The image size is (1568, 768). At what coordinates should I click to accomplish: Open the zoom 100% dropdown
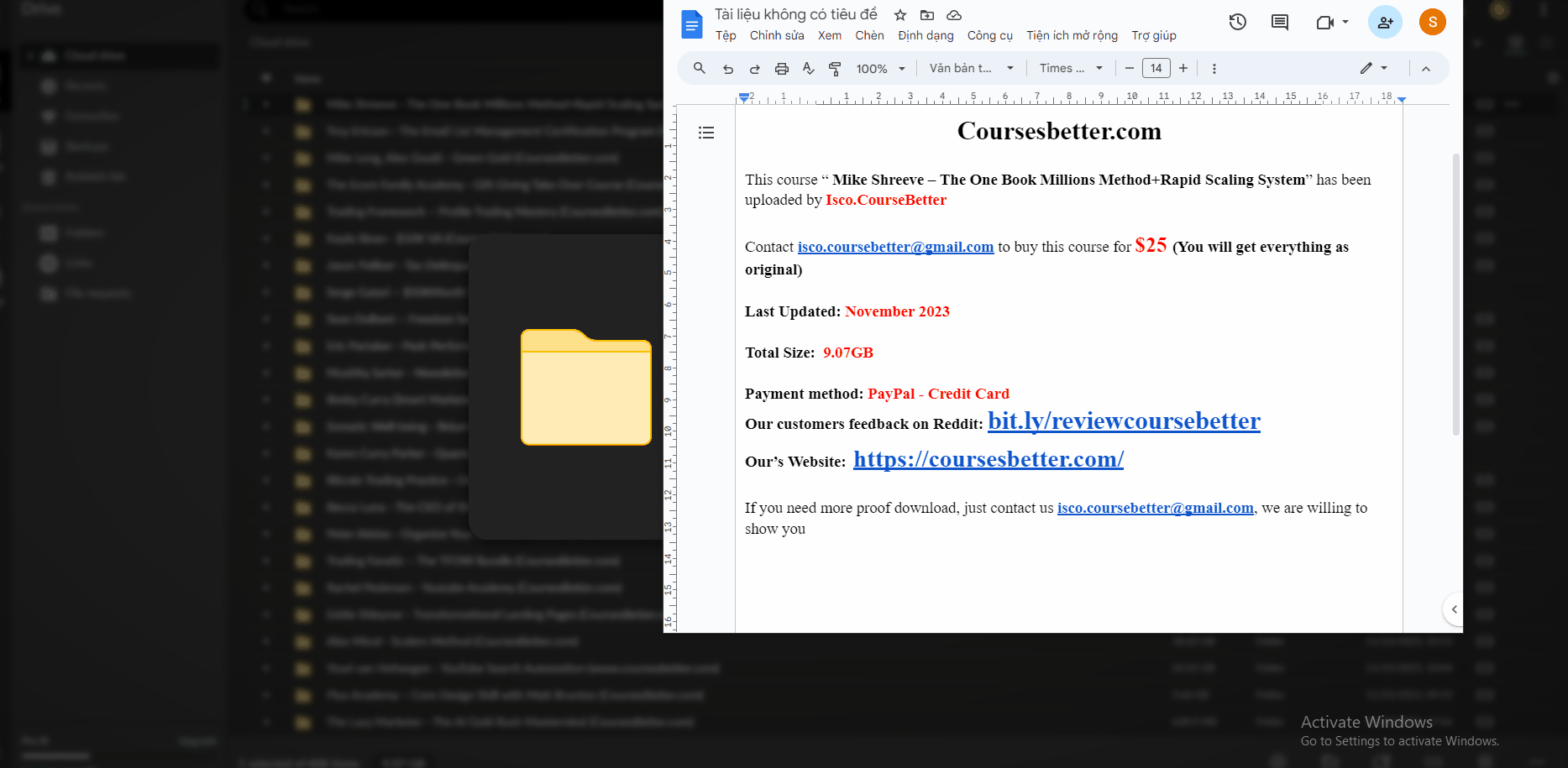click(880, 69)
